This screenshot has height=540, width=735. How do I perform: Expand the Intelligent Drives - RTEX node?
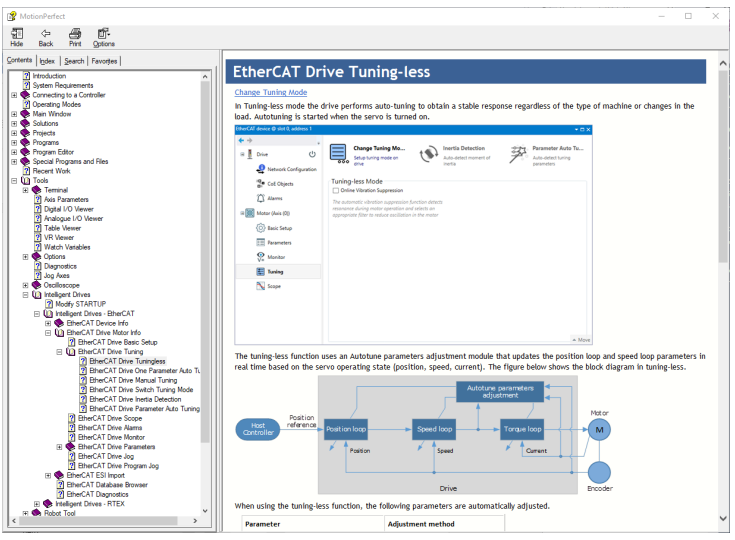[37, 504]
